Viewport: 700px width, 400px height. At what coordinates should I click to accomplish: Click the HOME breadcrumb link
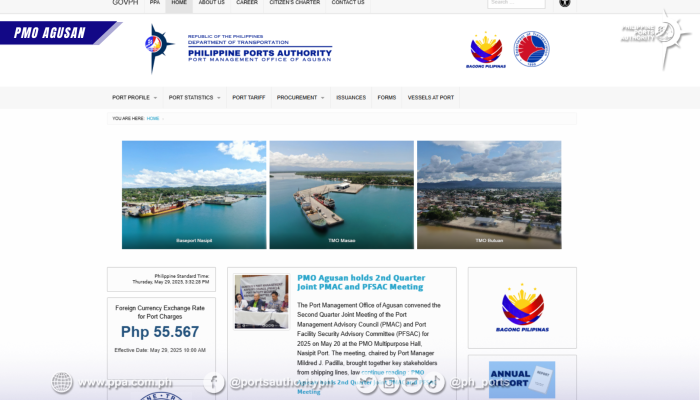[153, 118]
